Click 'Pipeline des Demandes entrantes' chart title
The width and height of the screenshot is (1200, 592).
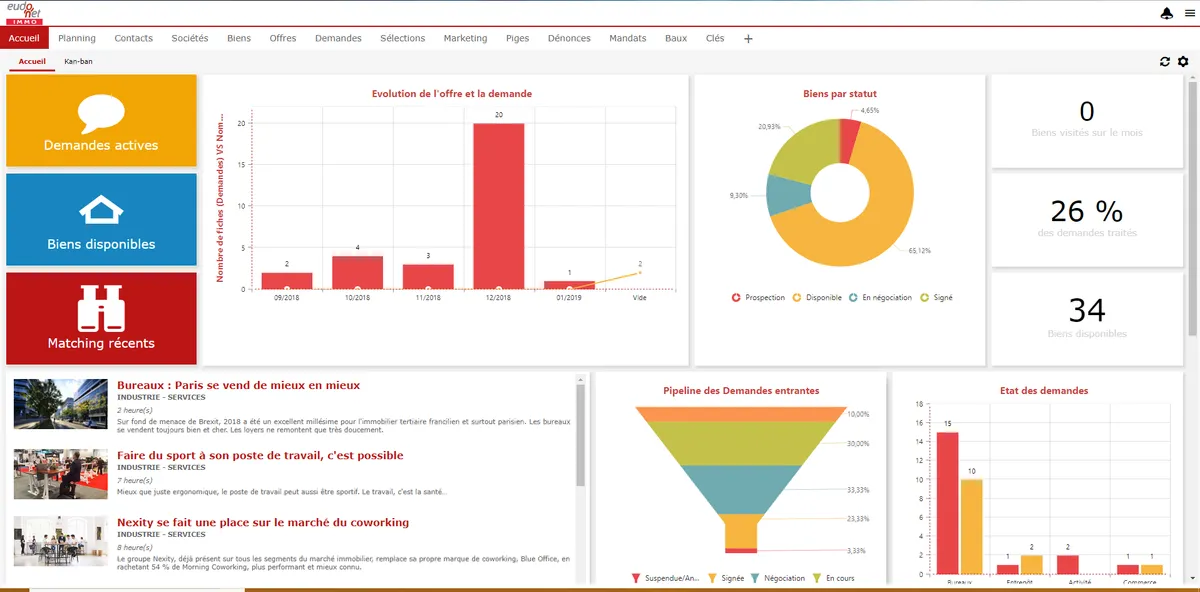click(x=741, y=391)
